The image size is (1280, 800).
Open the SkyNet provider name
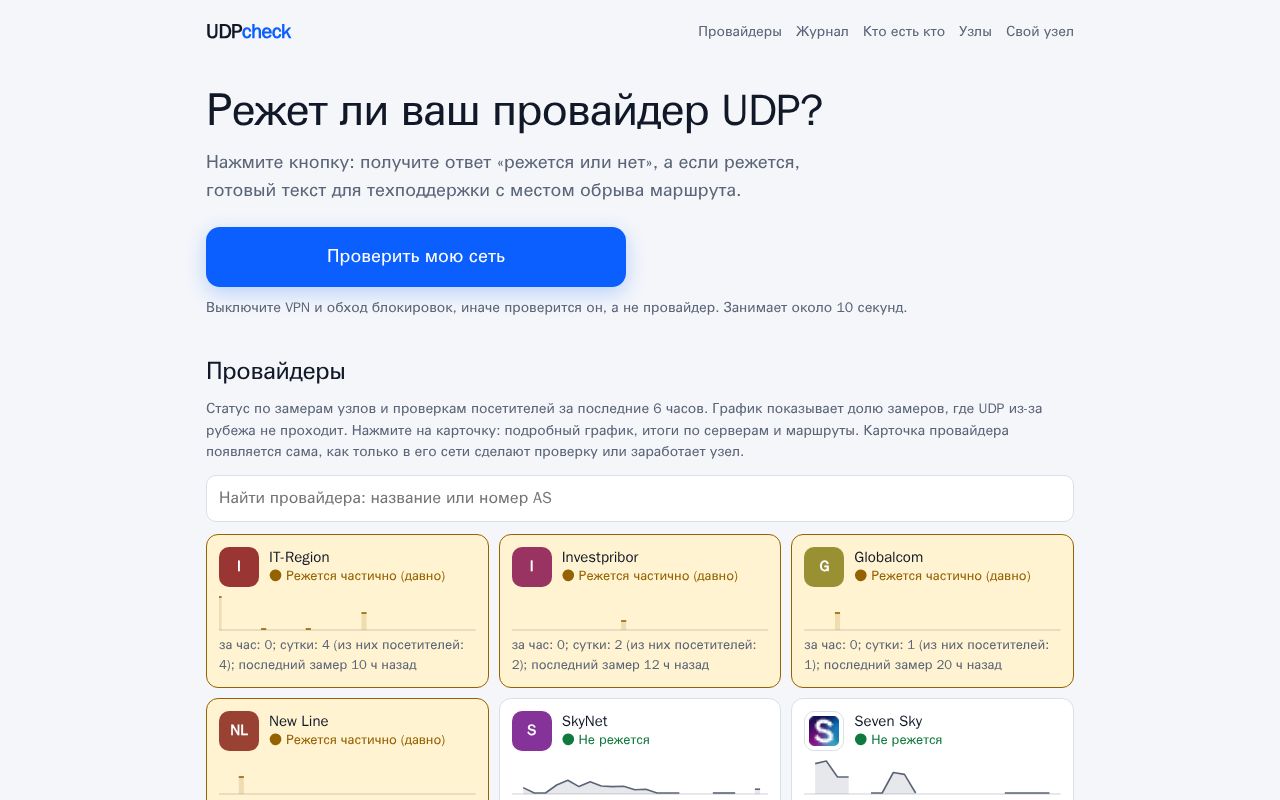point(585,721)
